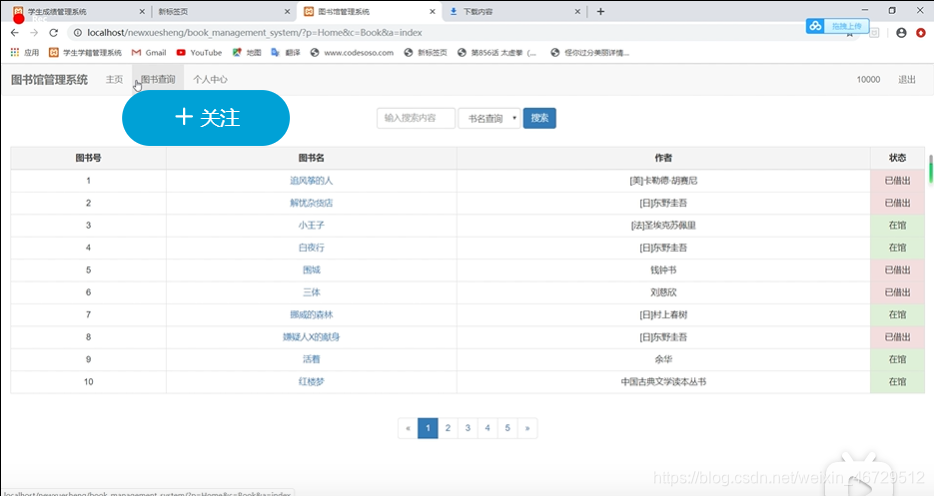
Task: Go to previous page with « button
Action: tap(408, 428)
